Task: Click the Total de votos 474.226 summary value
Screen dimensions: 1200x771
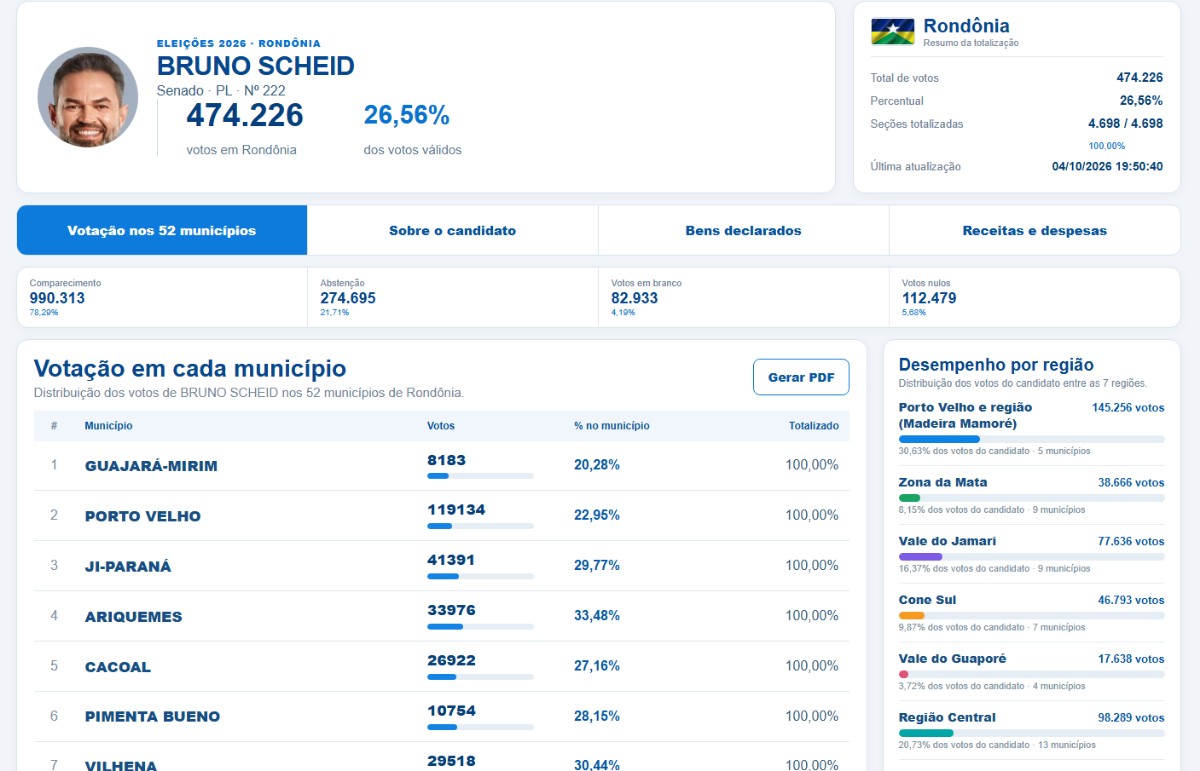Action: 1139,78
